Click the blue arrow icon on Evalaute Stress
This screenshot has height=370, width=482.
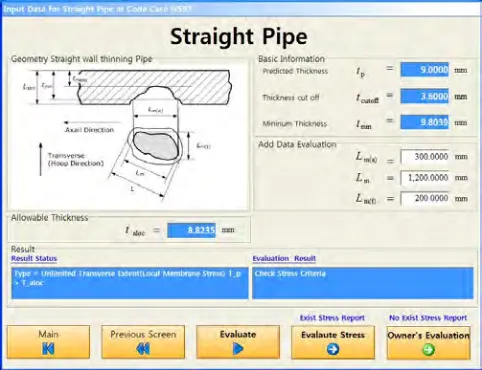pos(333,349)
